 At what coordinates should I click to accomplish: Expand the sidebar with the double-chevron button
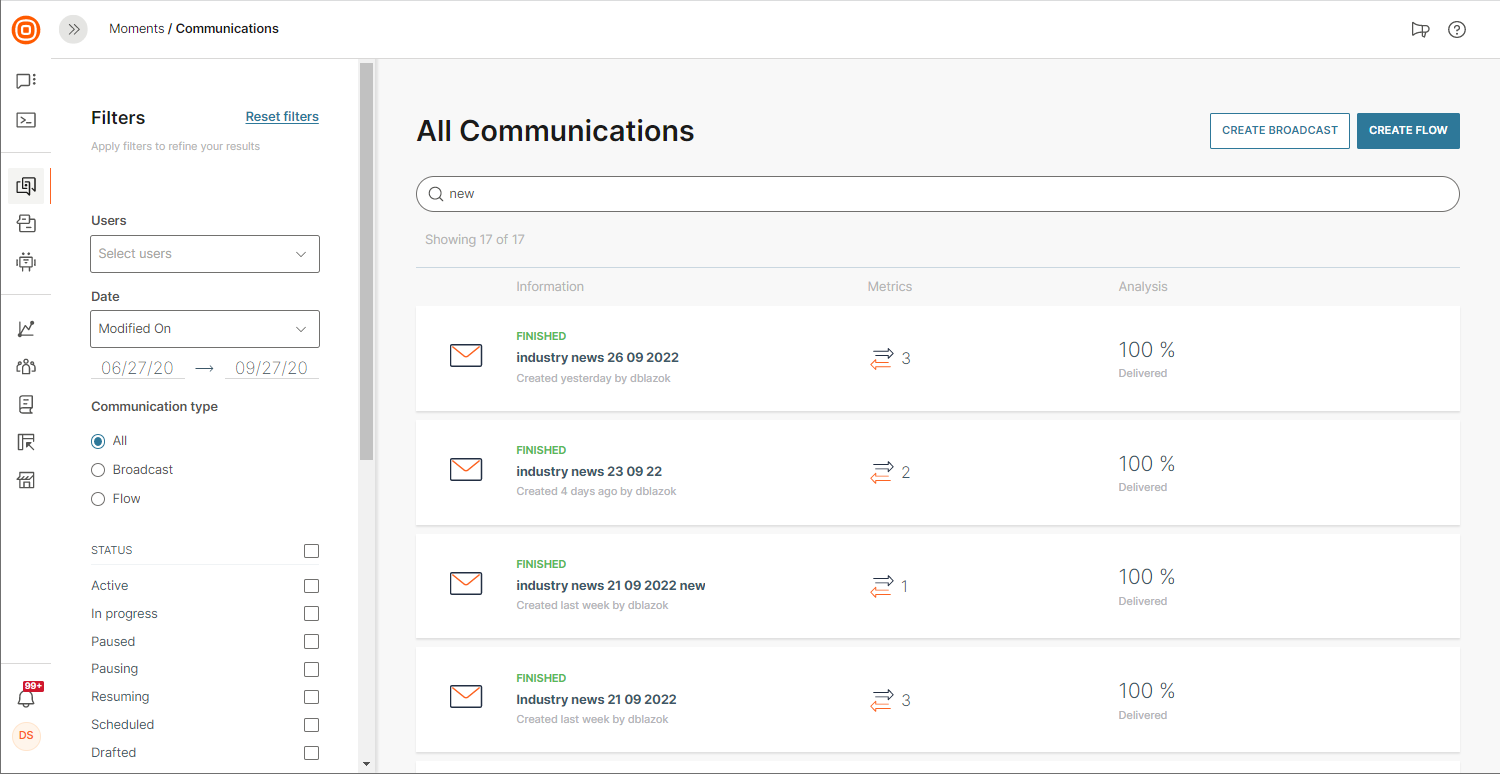tap(73, 30)
